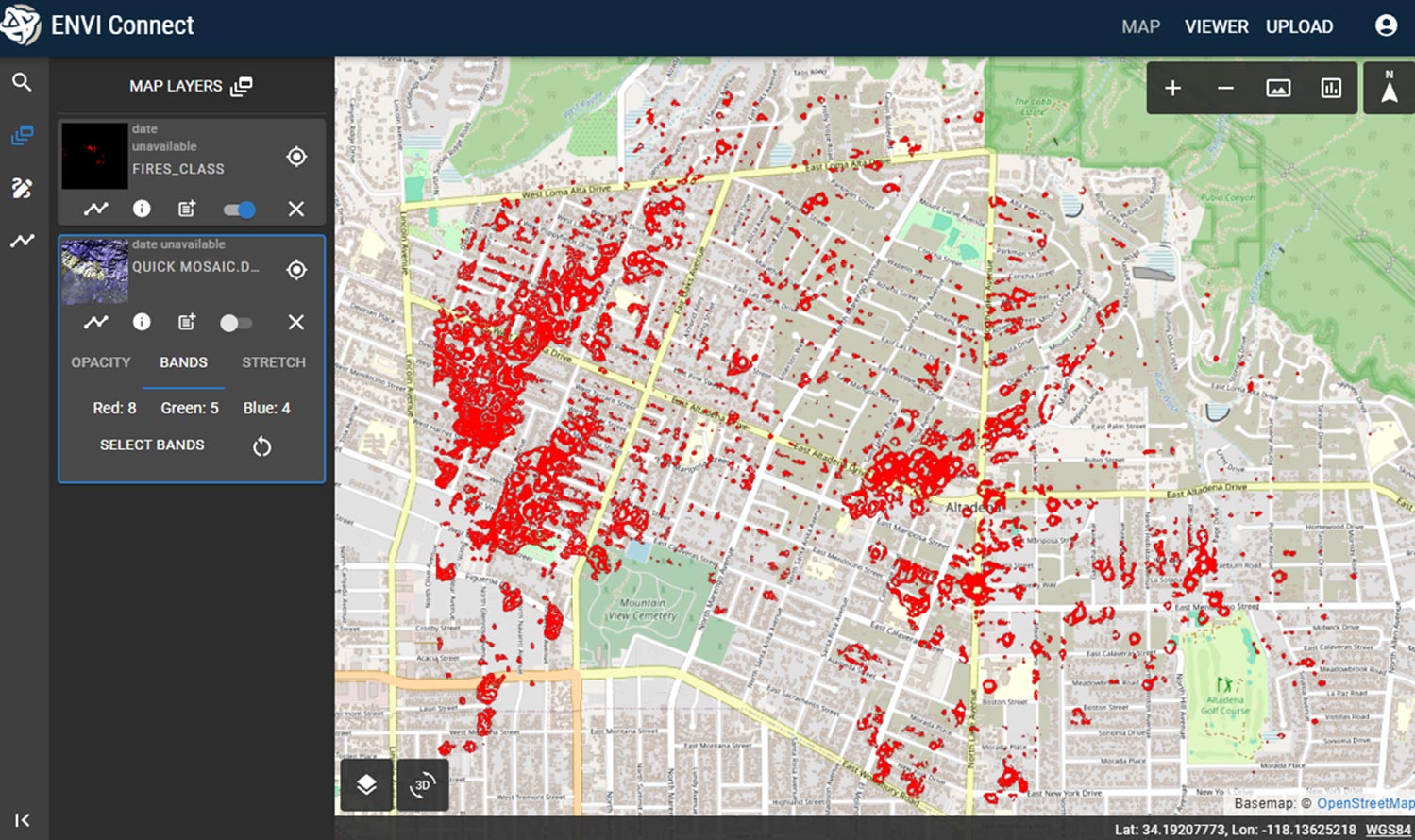Center map on FIRES_CLASS layer
The width and height of the screenshot is (1415, 840).
point(296,157)
